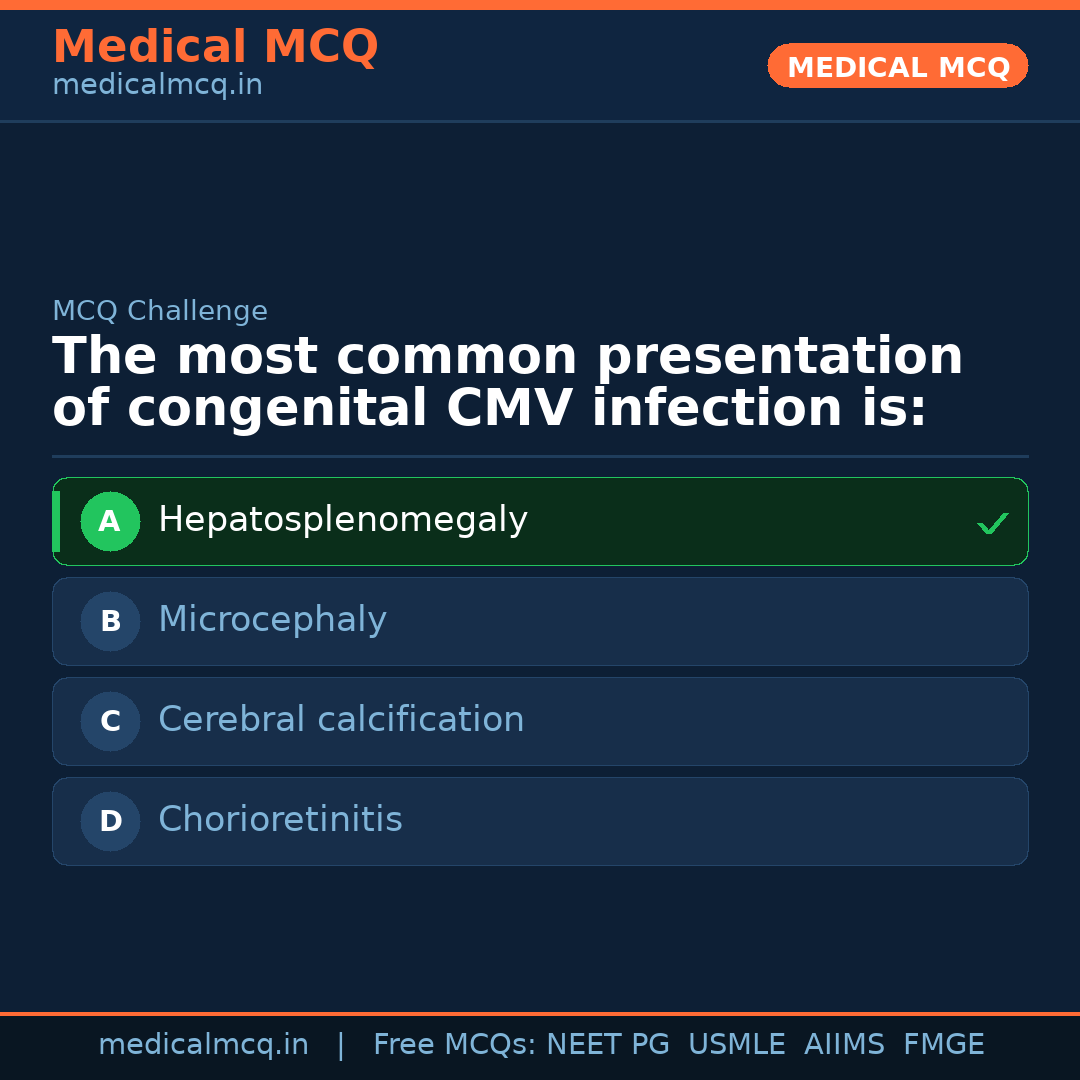This screenshot has width=1080, height=1080.
Task: Click the congenital CMV question heading
Action: pyautogui.click(x=507, y=383)
